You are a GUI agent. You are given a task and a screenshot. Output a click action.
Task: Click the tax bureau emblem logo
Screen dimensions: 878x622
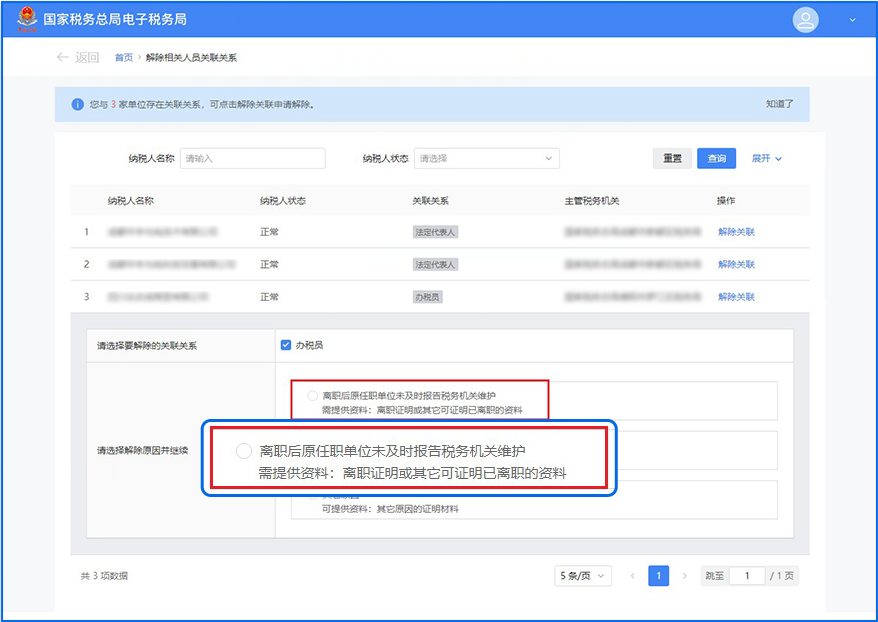pyautogui.click(x=25, y=20)
